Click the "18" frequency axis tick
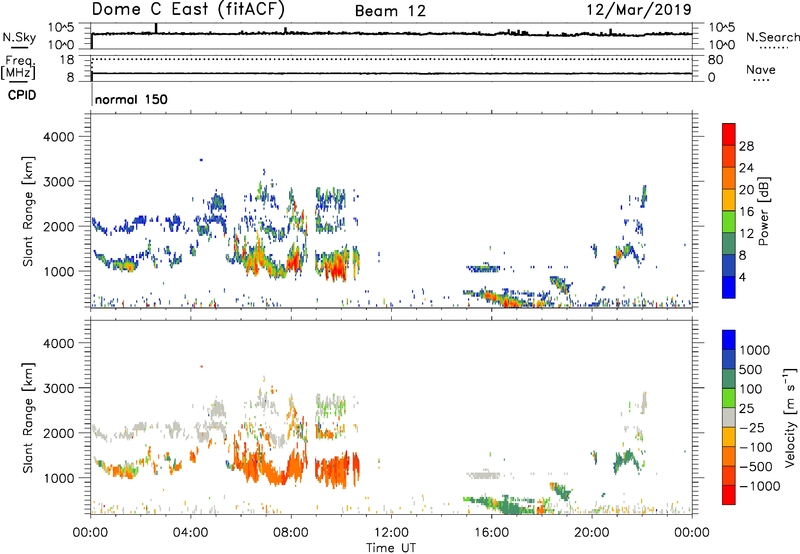 [67, 60]
